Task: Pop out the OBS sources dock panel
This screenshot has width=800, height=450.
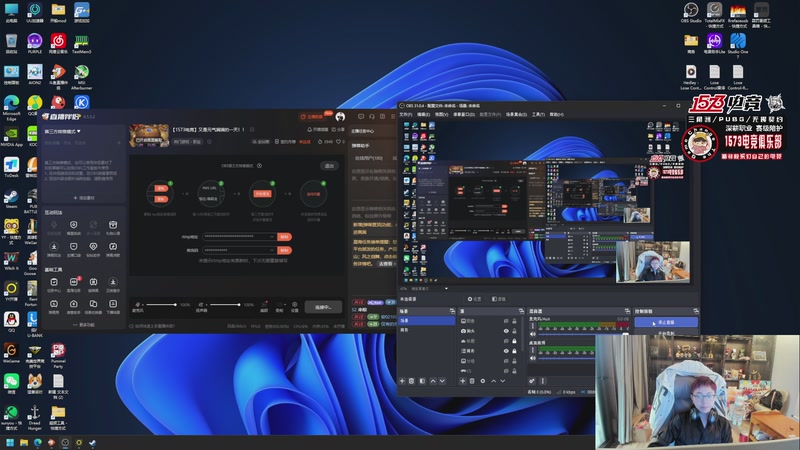Action: coord(521,311)
